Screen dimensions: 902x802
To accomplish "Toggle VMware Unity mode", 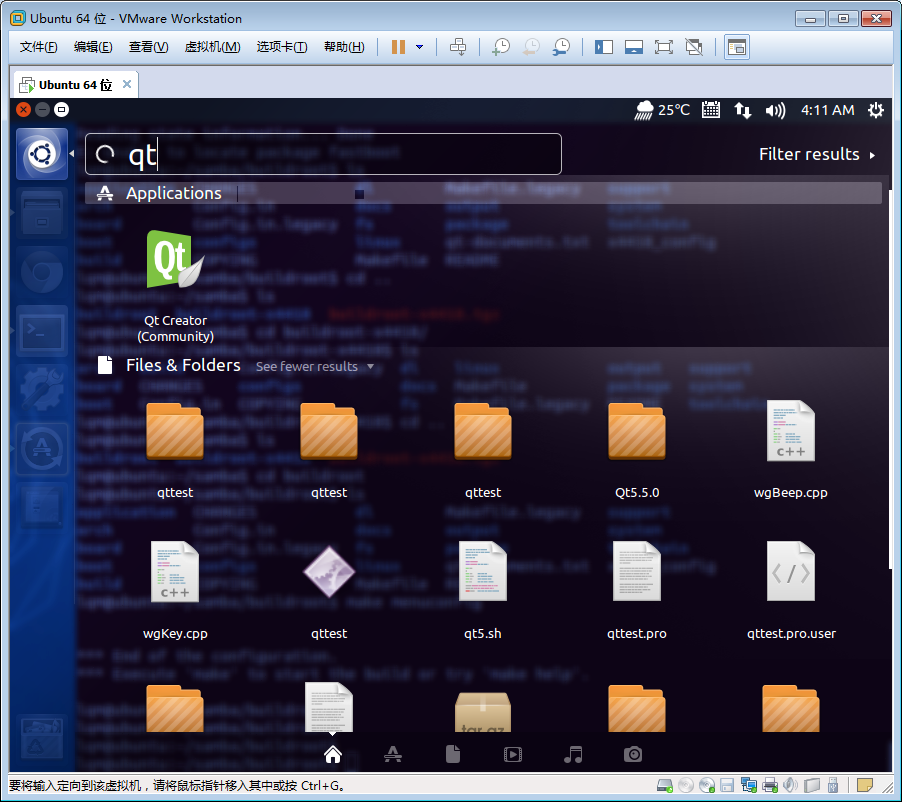I will point(694,47).
